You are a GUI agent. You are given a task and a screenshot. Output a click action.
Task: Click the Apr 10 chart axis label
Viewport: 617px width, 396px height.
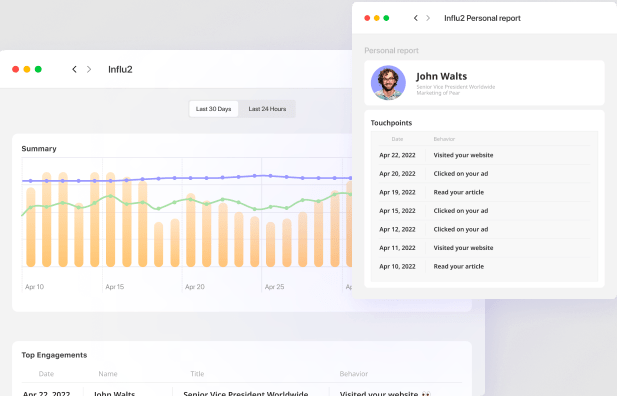pyautogui.click(x=35, y=287)
